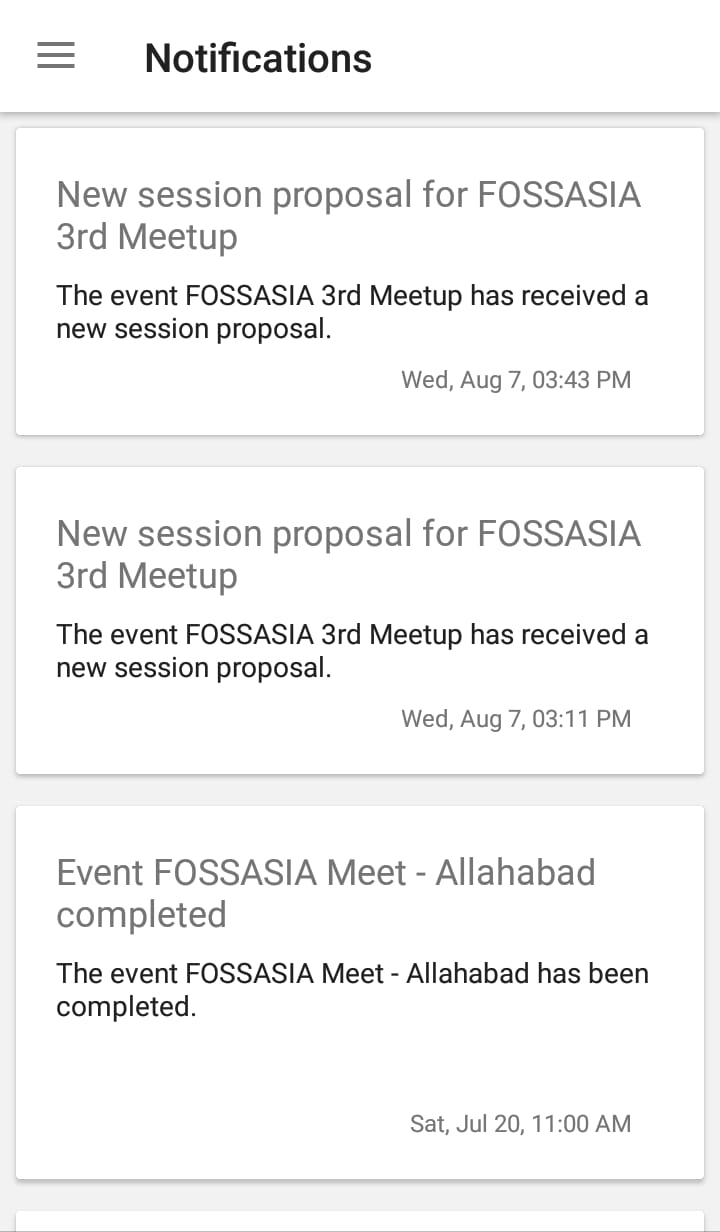This screenshot has width=720, height=1232.
Task: Tap empty toolbar area right of Notifications title
Action: pyautogui.click(x=550, y=58)
